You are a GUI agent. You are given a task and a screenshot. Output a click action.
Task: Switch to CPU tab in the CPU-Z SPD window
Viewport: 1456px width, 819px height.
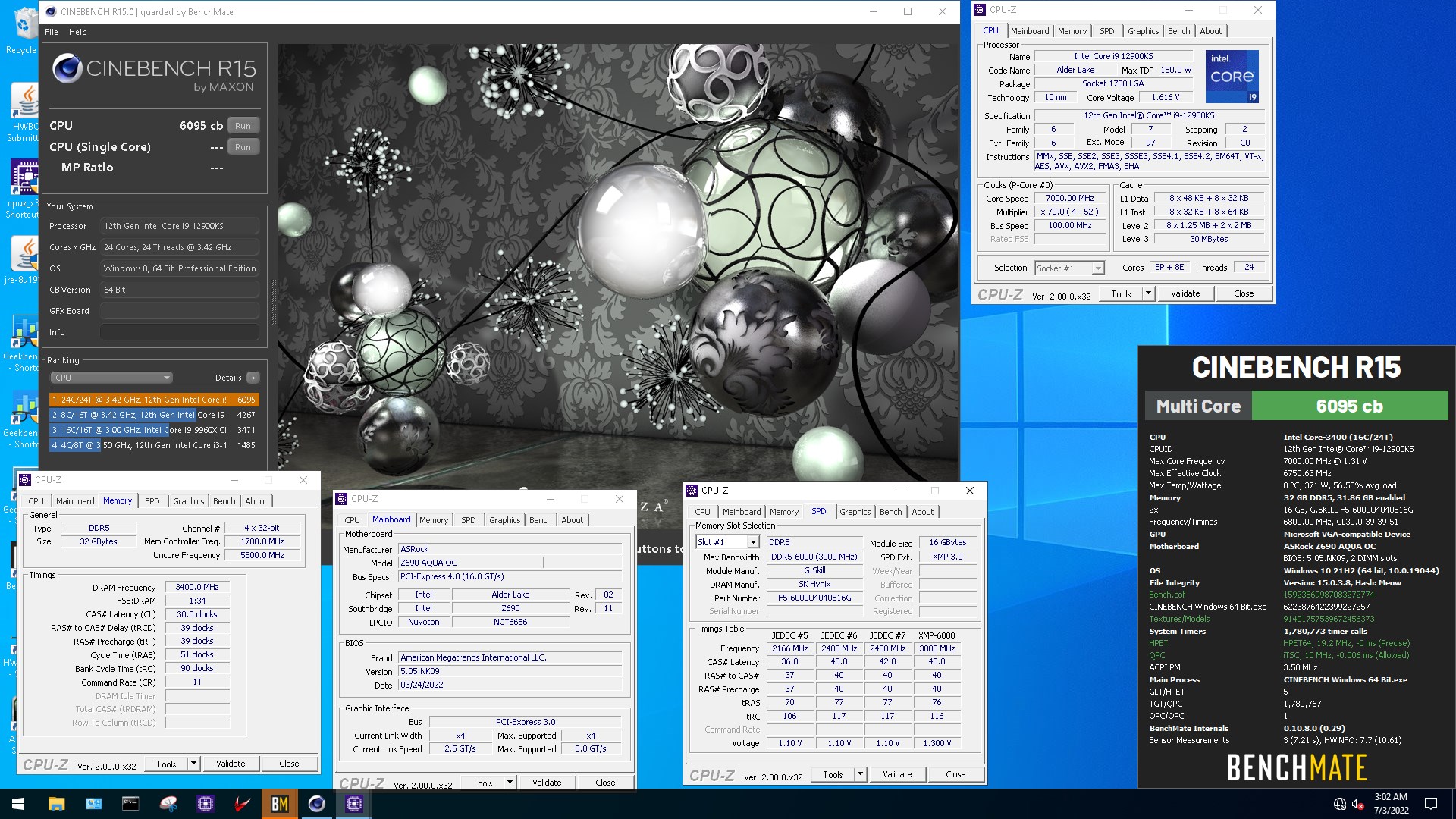click(703, 512)
